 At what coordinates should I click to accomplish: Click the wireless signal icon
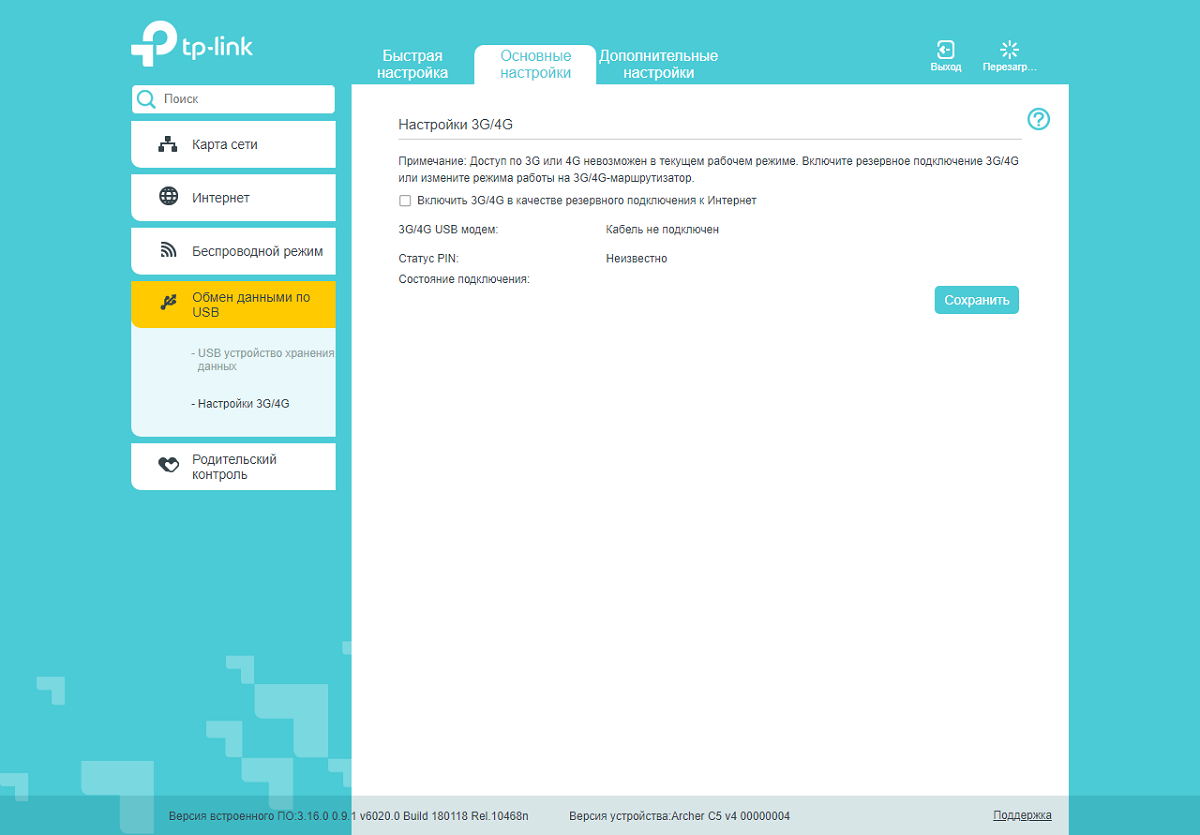[169, 250]
